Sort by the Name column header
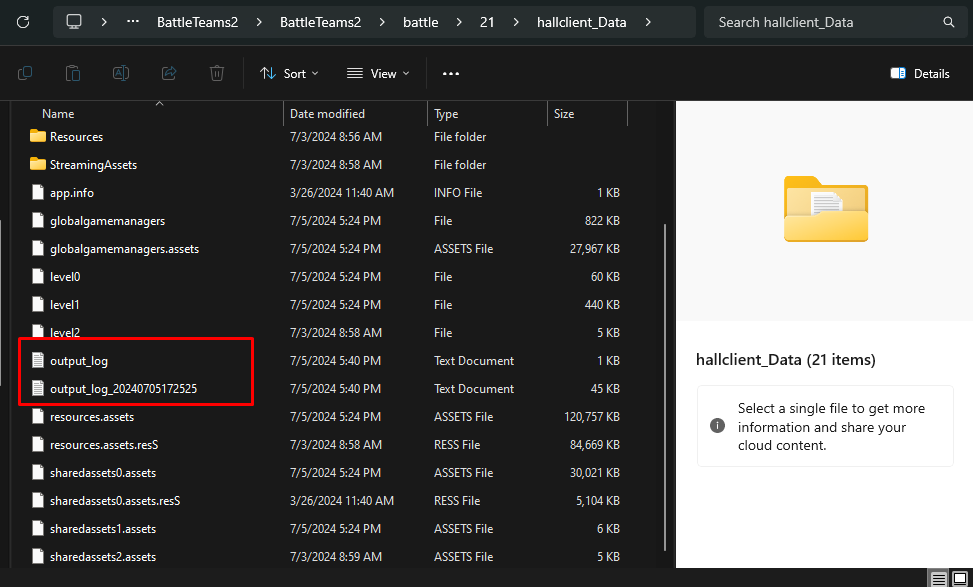 58,114
